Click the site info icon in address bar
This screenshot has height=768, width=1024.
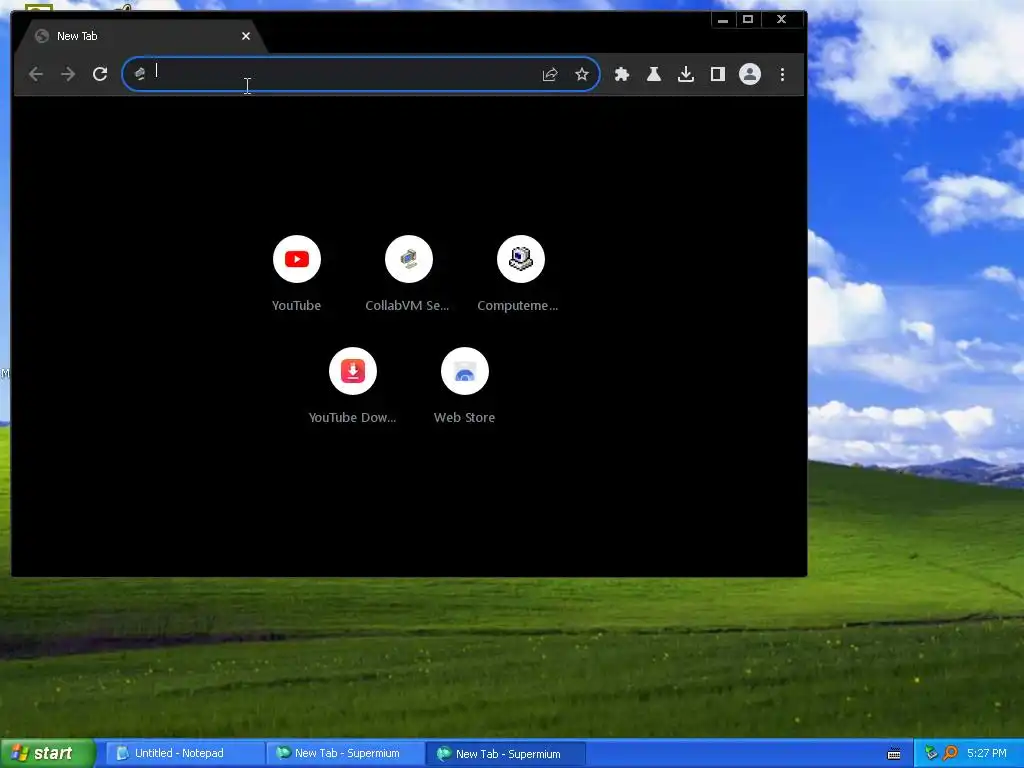[139, 74]
